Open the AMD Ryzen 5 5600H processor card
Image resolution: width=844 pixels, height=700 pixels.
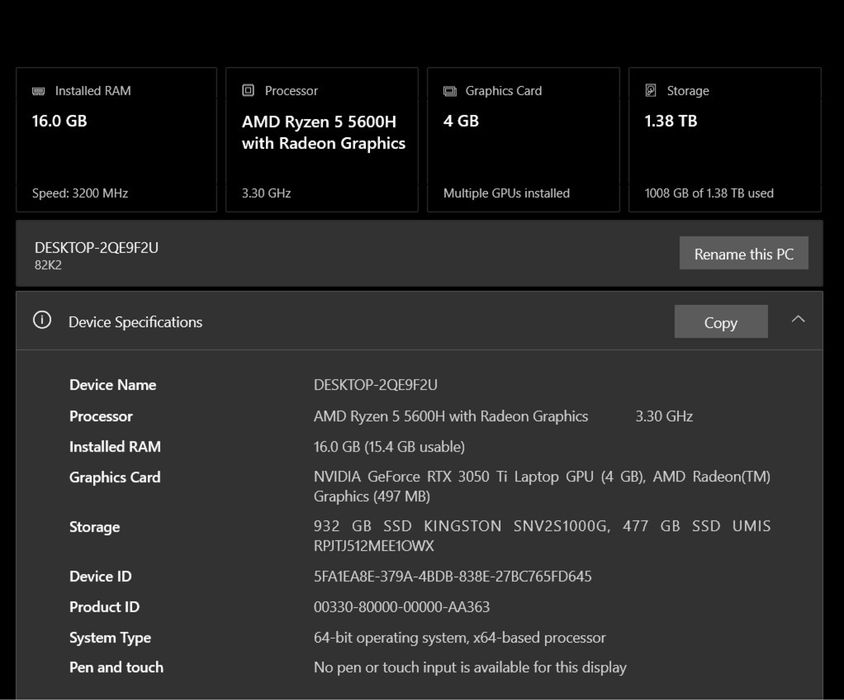coord(322,140)
